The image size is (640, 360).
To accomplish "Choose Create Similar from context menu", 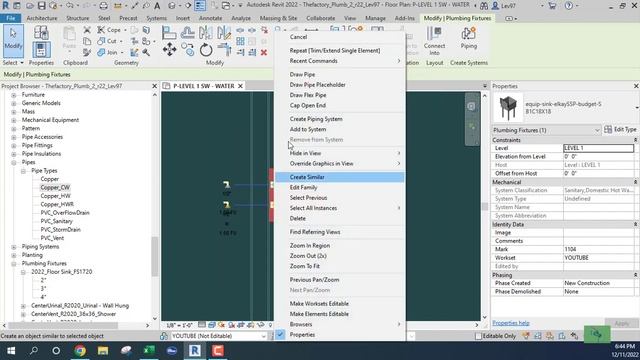I will [x=340, y=177].
